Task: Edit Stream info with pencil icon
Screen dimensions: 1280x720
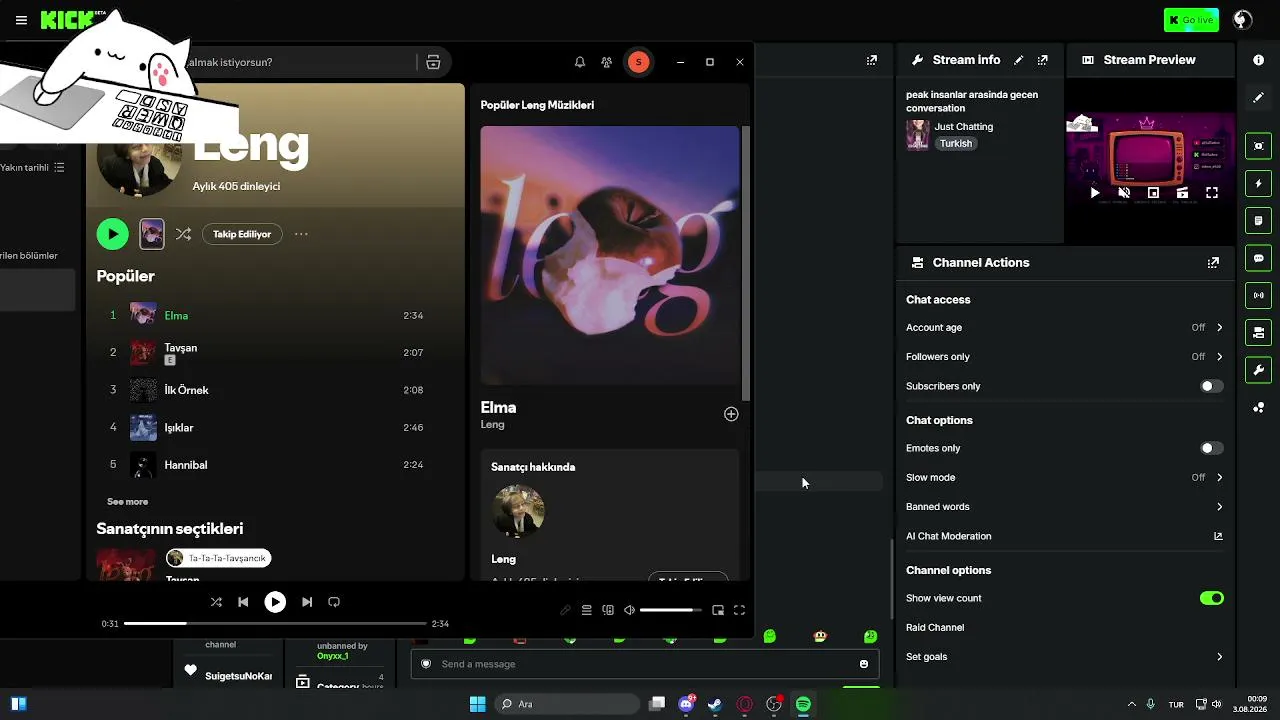Action: tap(1018, 60)
